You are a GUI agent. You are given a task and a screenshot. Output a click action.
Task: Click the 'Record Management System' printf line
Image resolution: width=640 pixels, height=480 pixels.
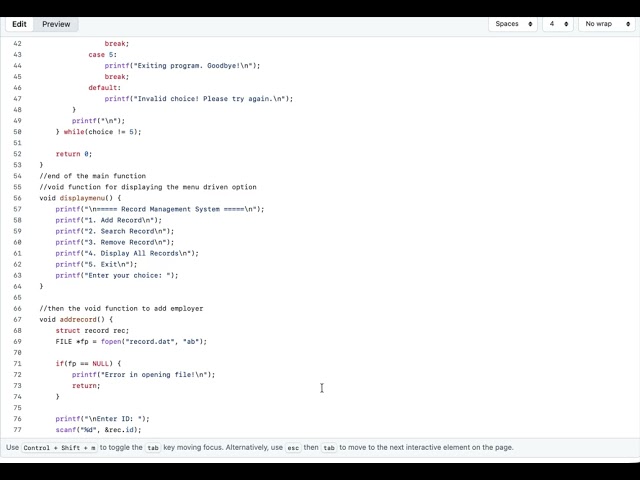160,209
